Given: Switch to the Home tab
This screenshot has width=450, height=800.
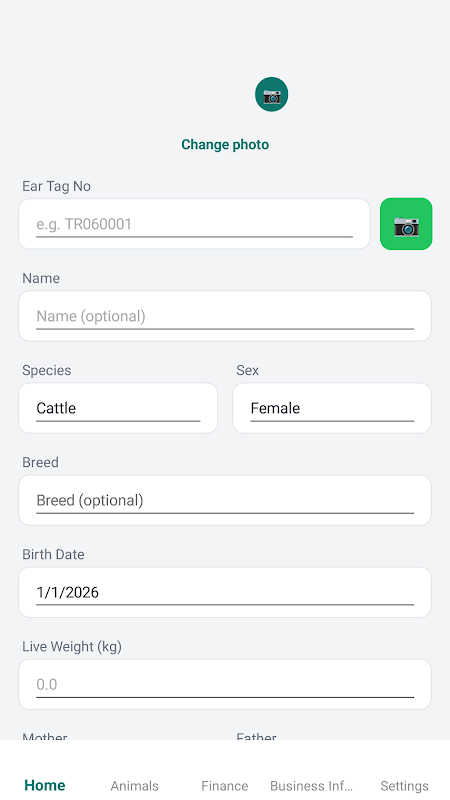Looking at the screenshot, I should [x=45, y=785].
